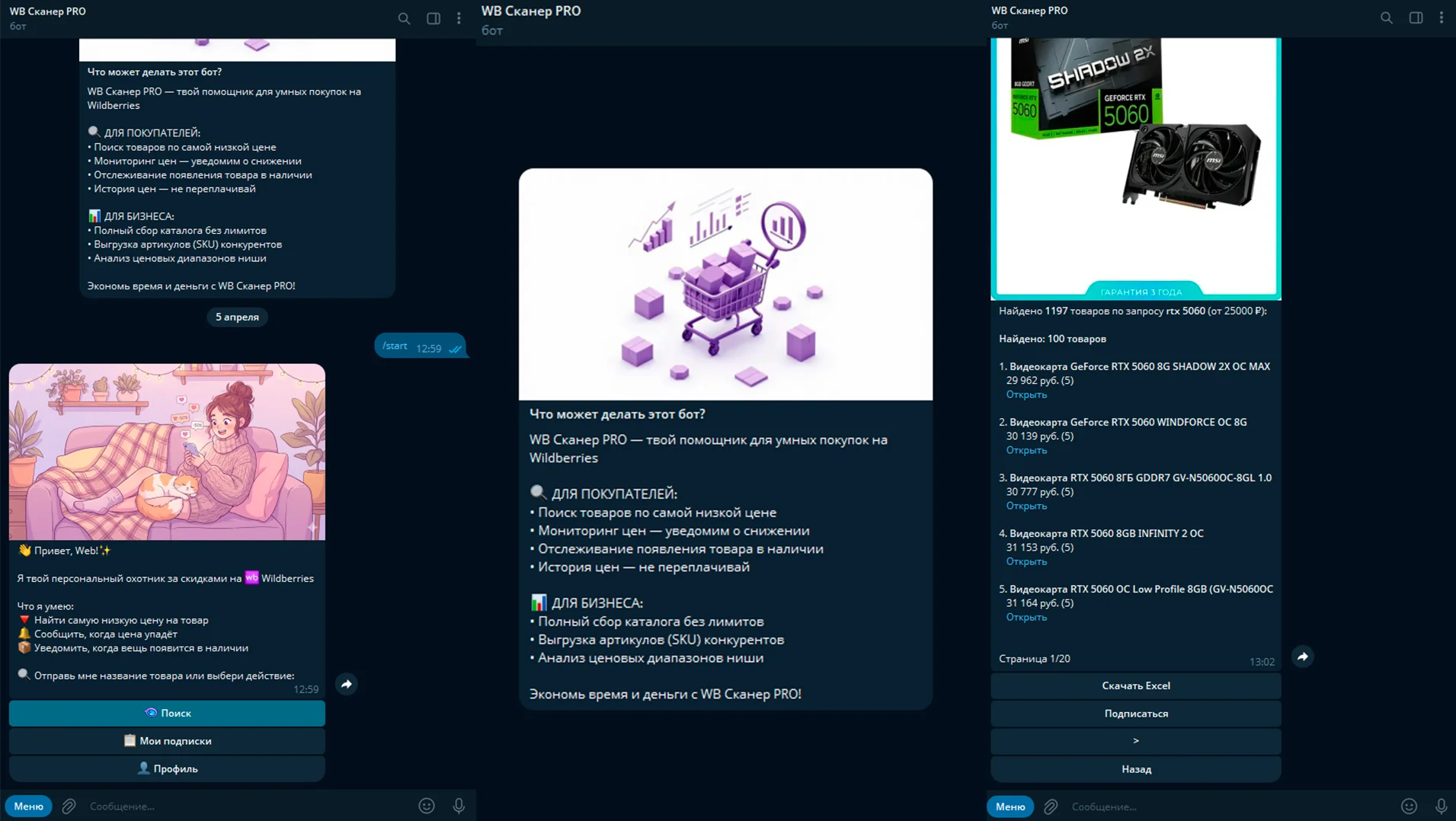Open Меню button in left chat

coord(28,806)
